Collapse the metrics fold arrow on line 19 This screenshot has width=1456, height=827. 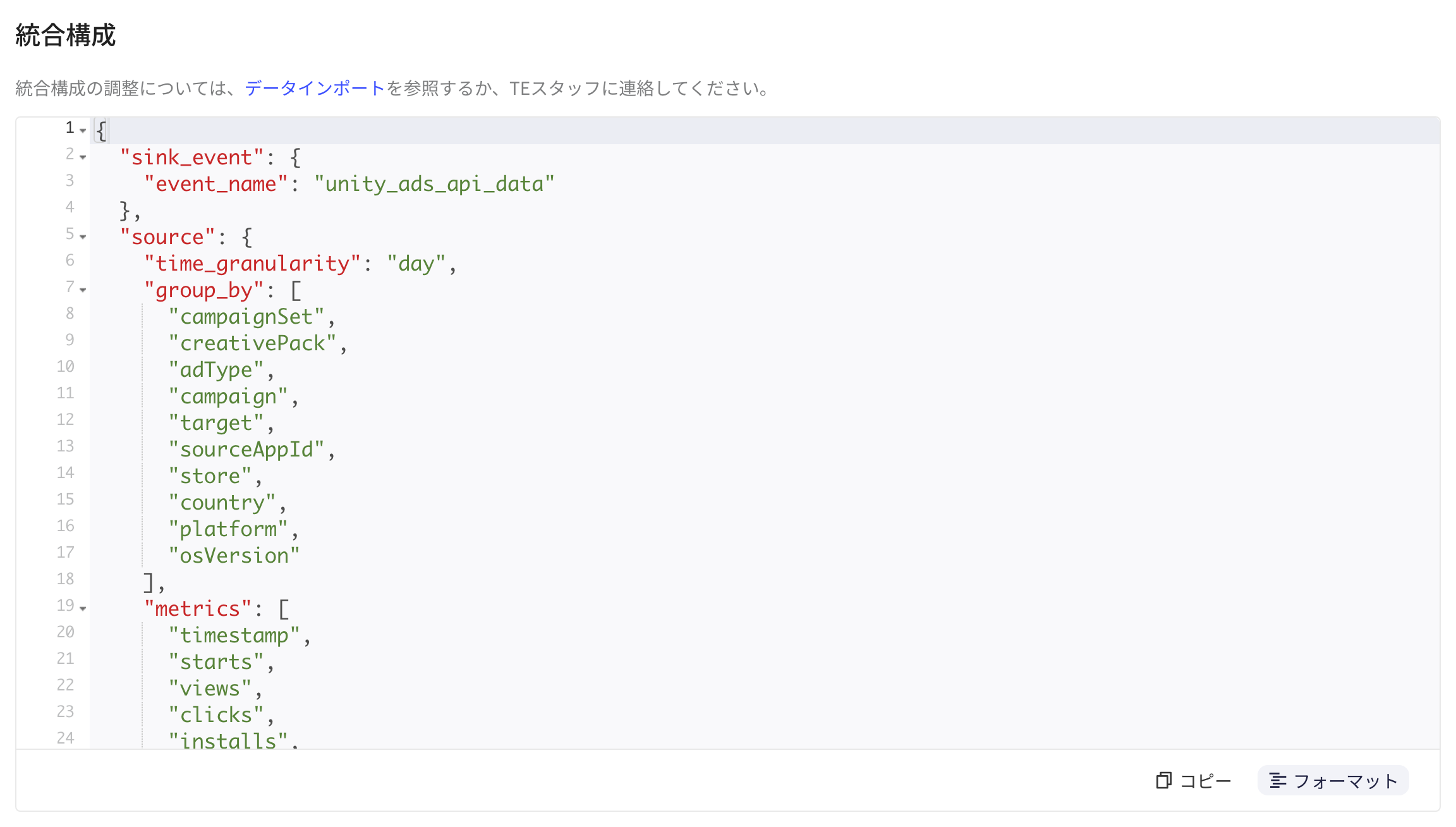83,608
